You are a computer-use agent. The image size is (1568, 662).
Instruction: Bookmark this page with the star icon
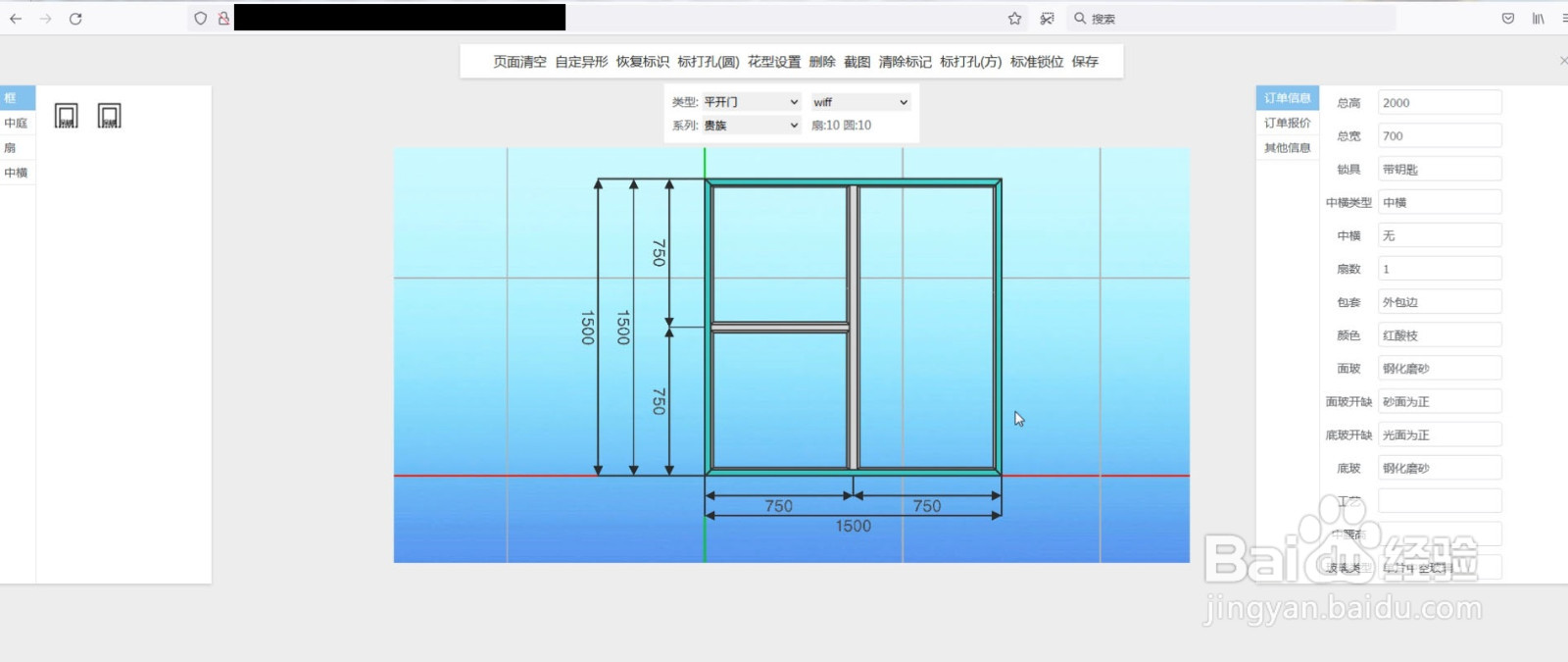click(x=1014, y=19)
